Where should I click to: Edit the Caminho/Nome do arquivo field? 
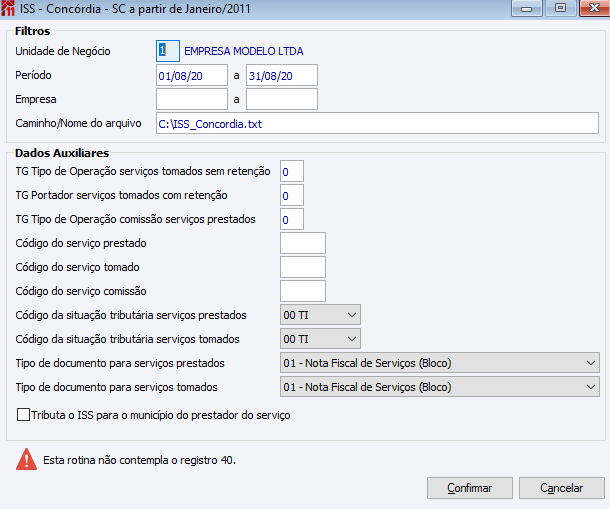click(x=377, y=123)
